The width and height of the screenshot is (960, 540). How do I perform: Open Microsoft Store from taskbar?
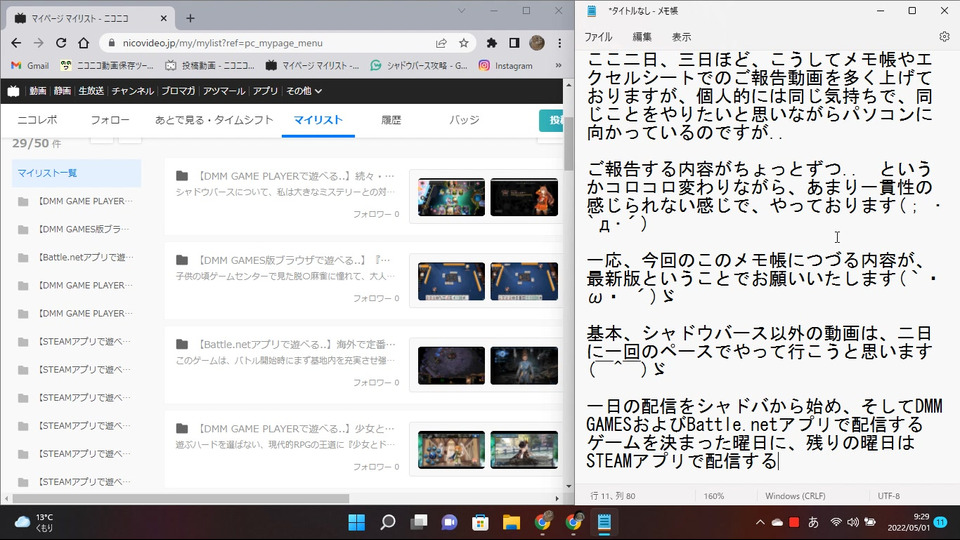[480, 522]
